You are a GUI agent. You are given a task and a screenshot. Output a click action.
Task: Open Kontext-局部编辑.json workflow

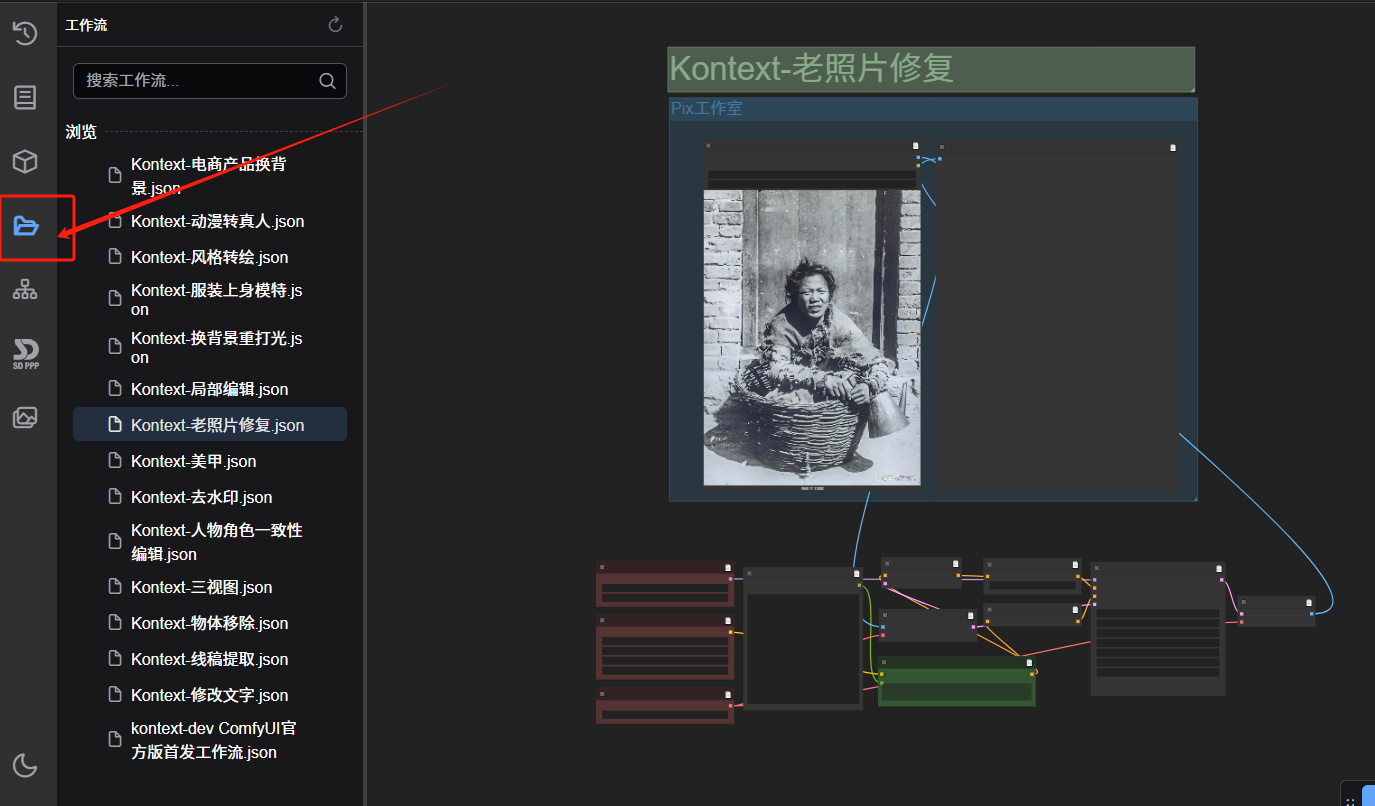(x=210, y=389)
